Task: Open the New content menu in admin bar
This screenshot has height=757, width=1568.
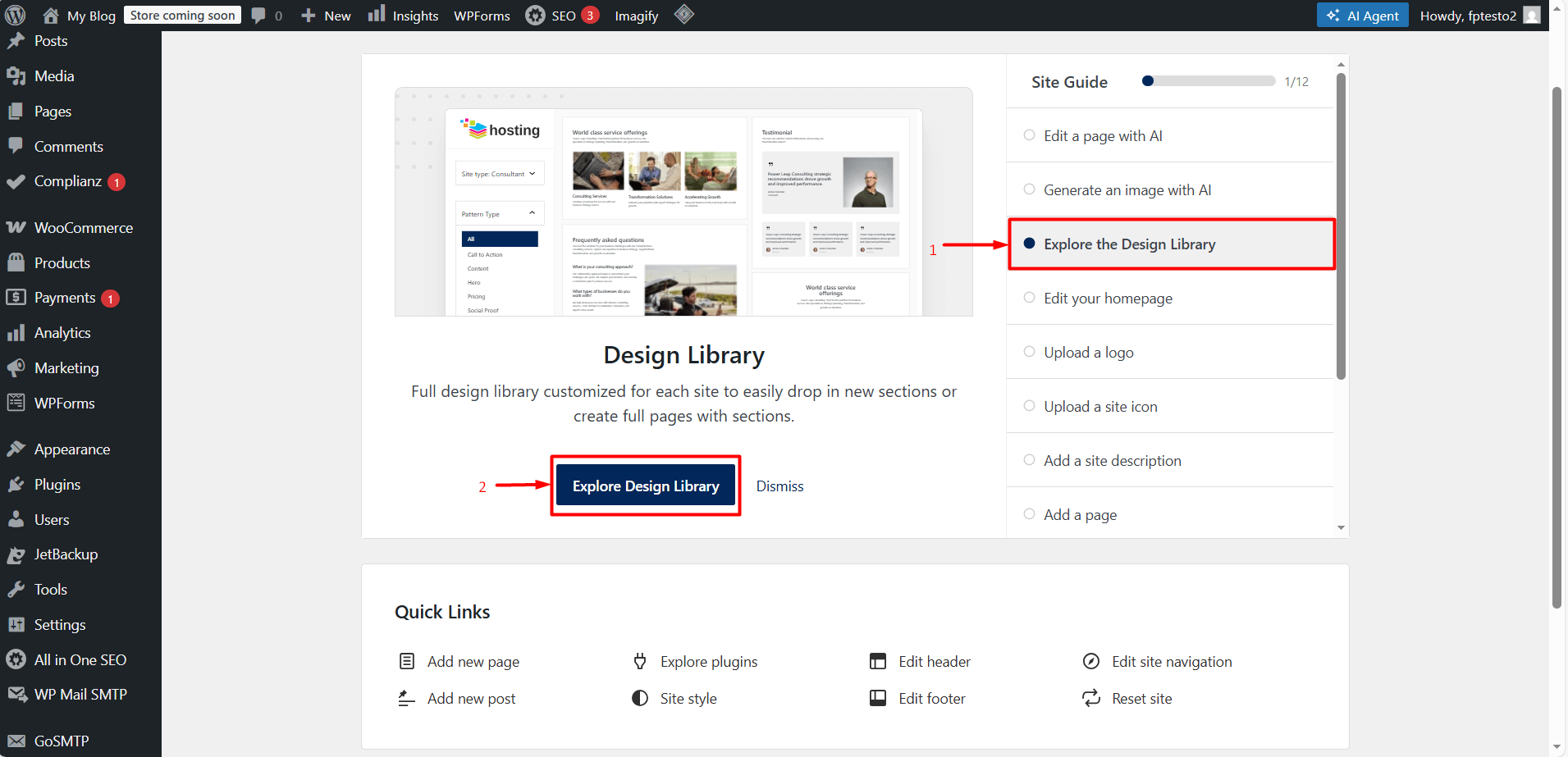Action: (327, 16)
